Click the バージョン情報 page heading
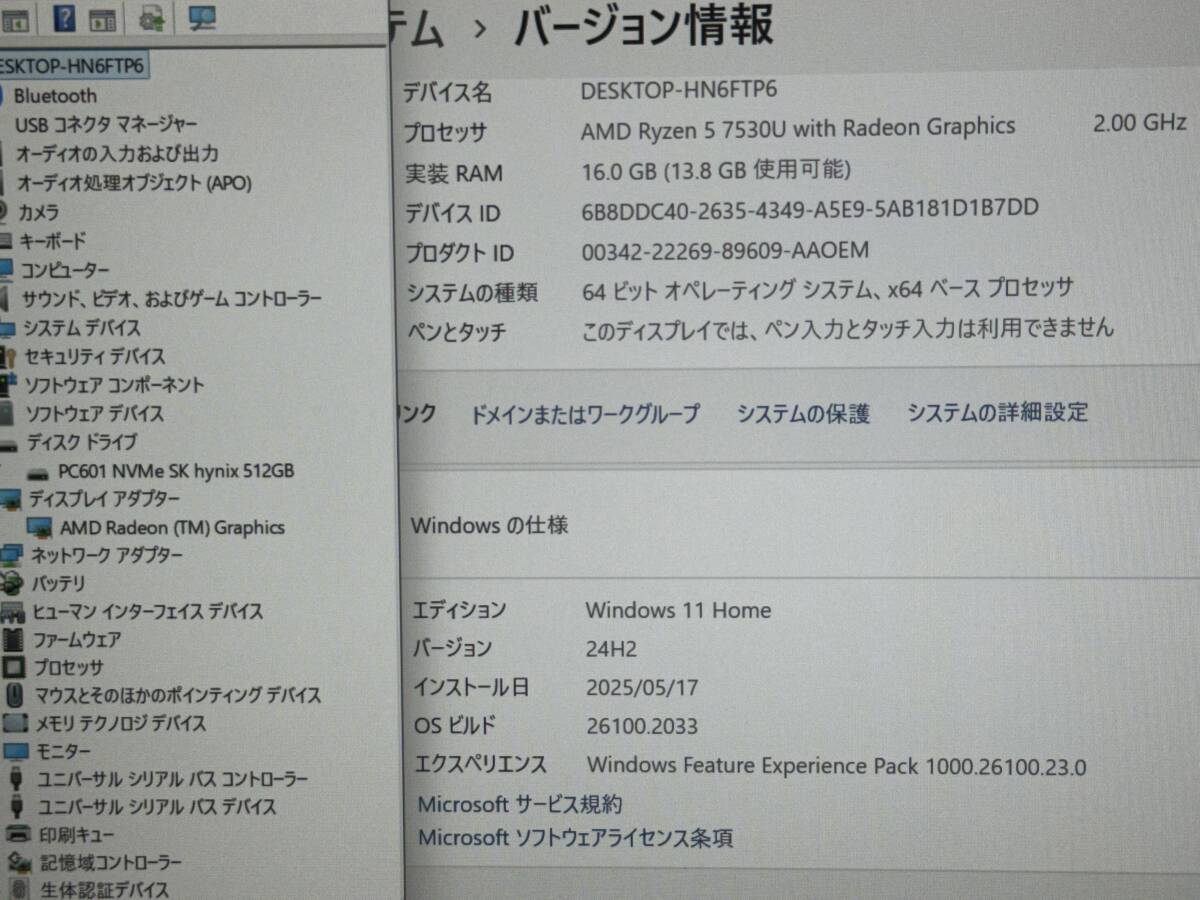1200x900 pixels. tap(644, 25)
